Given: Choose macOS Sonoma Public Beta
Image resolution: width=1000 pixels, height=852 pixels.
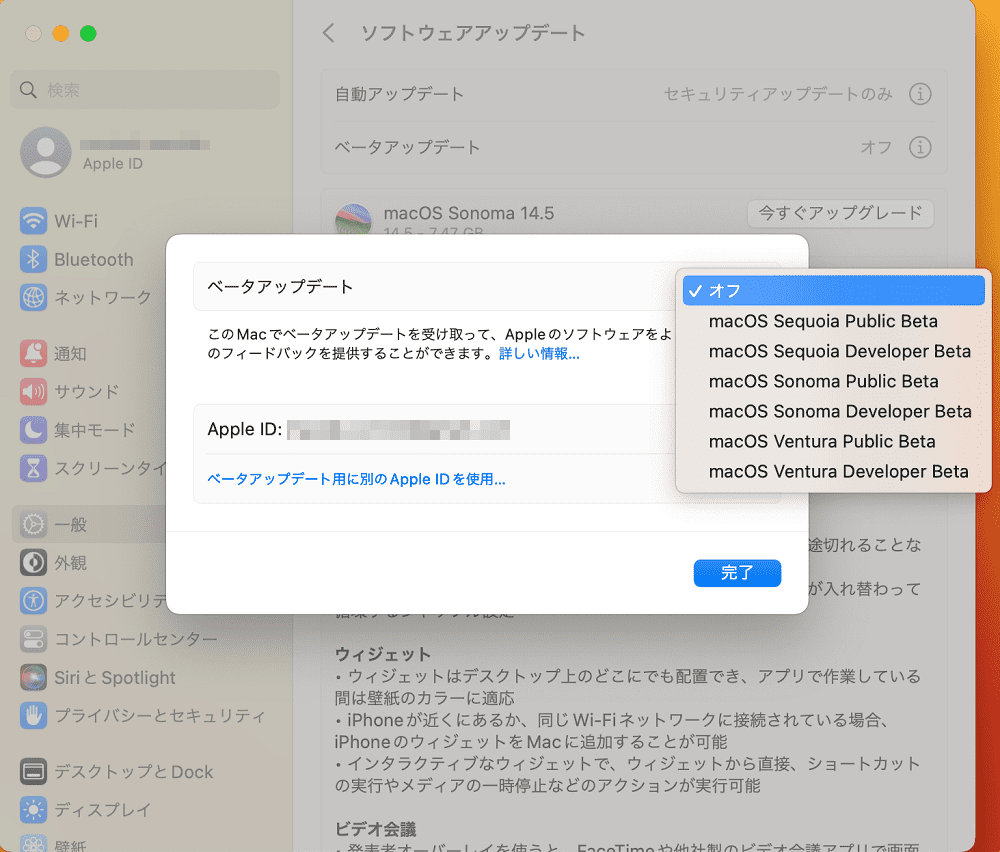Looking at the screenshot, I should pos(823,381).
